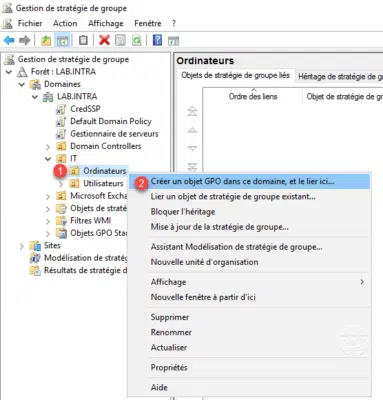Click the Forward arrow toolbar icon
Viewport: 383px width, 400px height.
point(25,41)
